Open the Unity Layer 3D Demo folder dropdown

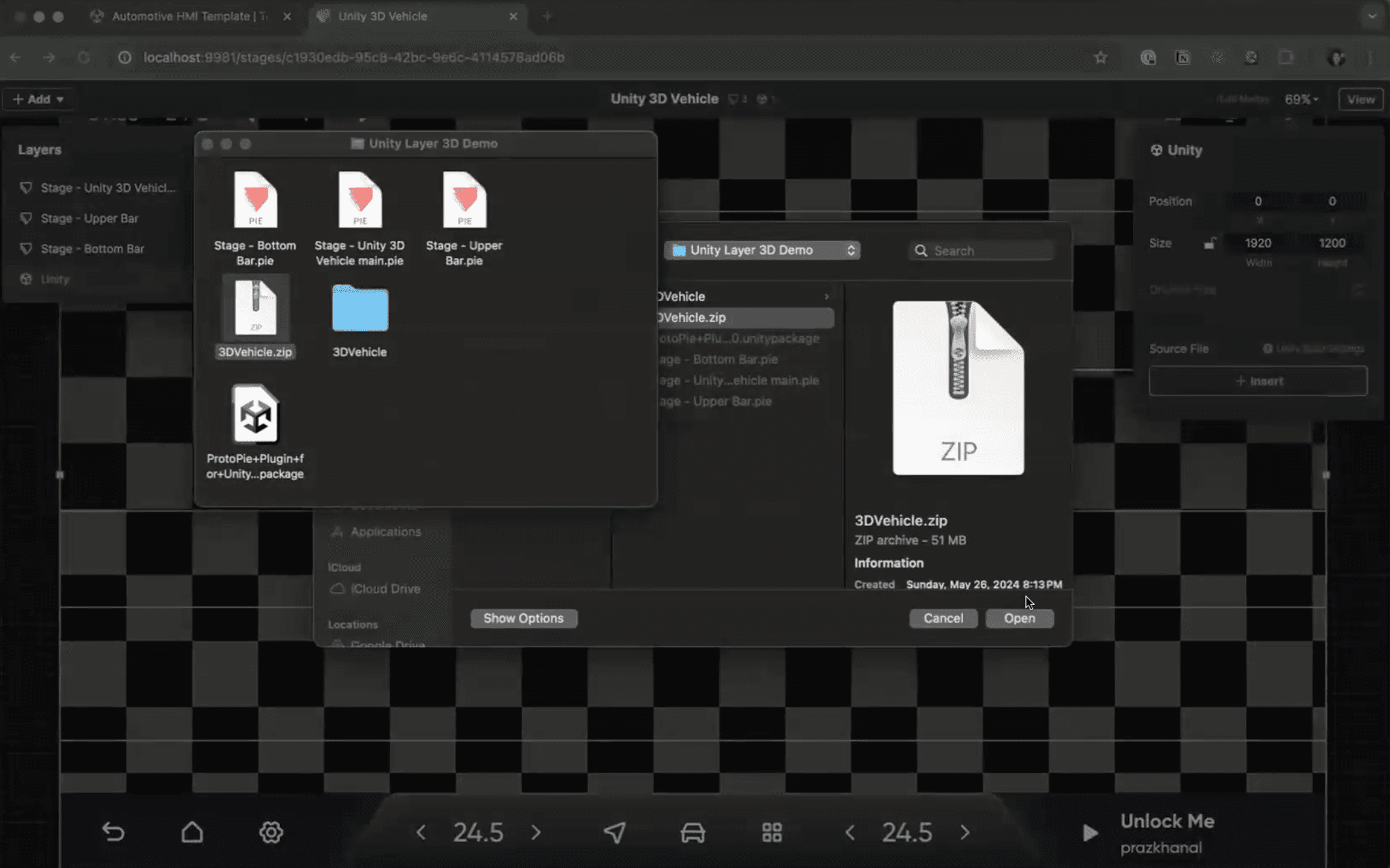tap(762, 250)
